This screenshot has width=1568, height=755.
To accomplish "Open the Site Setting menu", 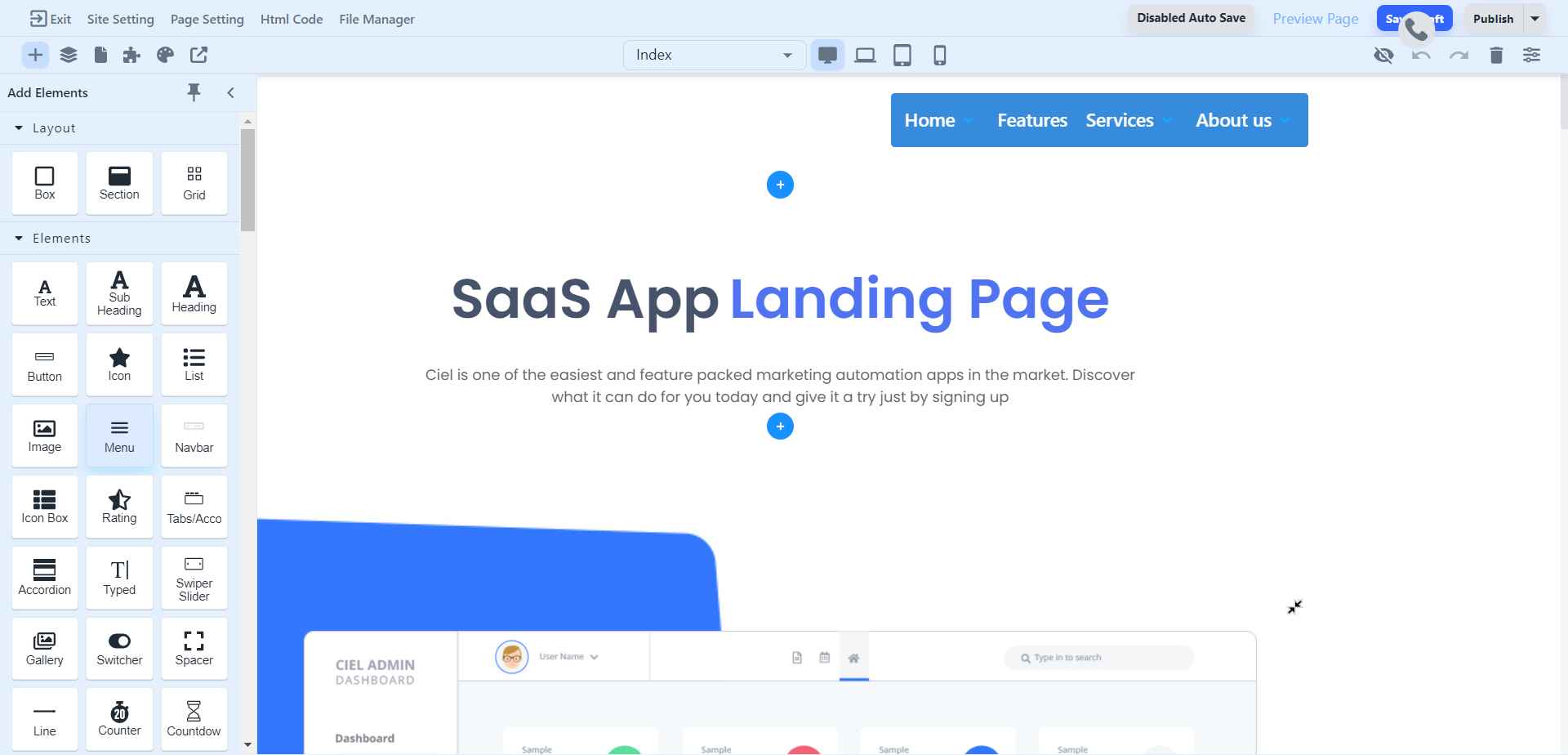I will (x=120, y=19).
